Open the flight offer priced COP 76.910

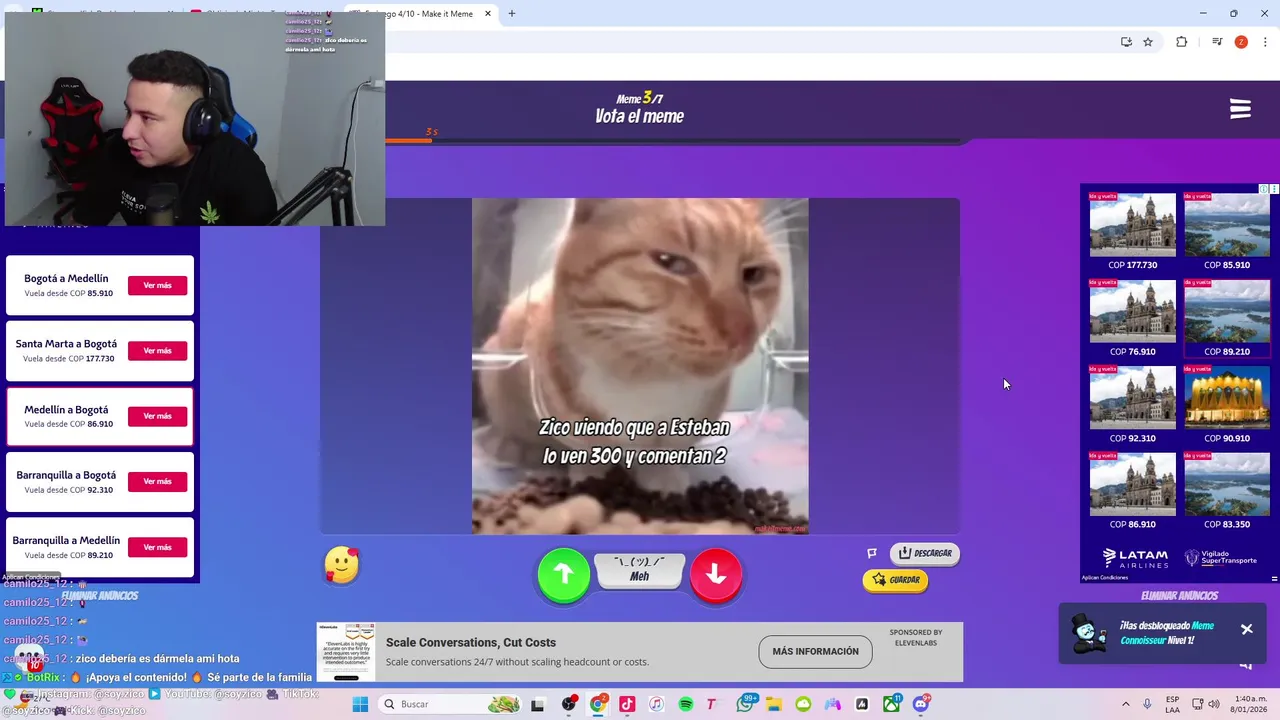[1132, 318]
